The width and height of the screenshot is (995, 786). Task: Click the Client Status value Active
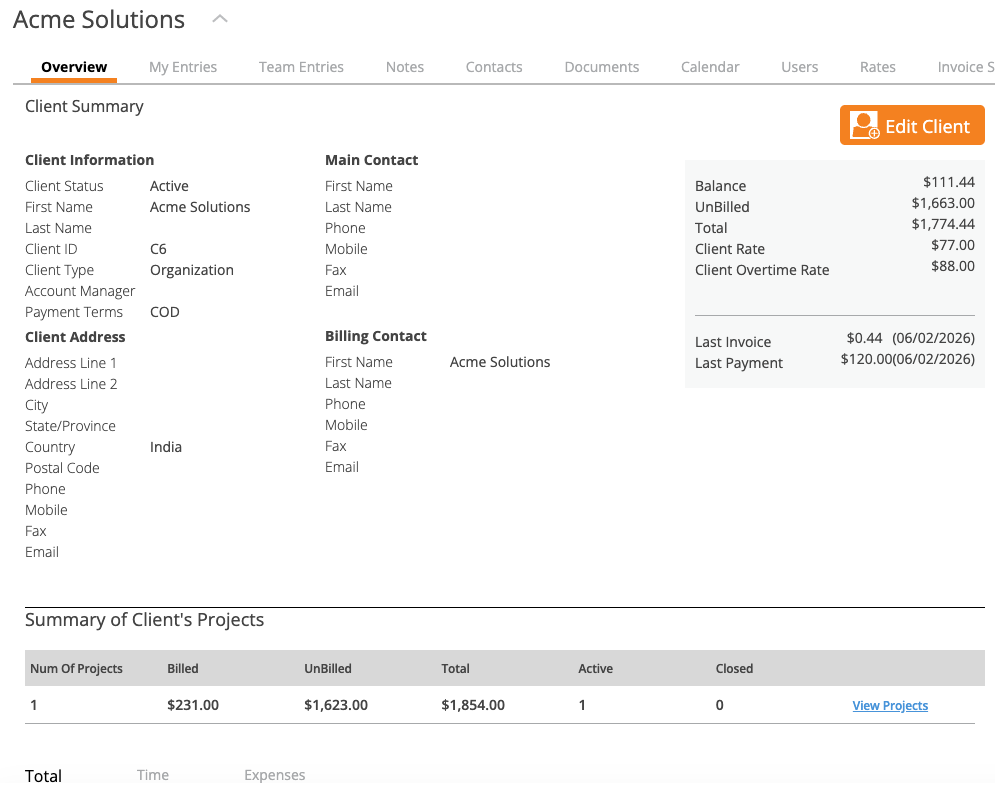tap(169, 186)
